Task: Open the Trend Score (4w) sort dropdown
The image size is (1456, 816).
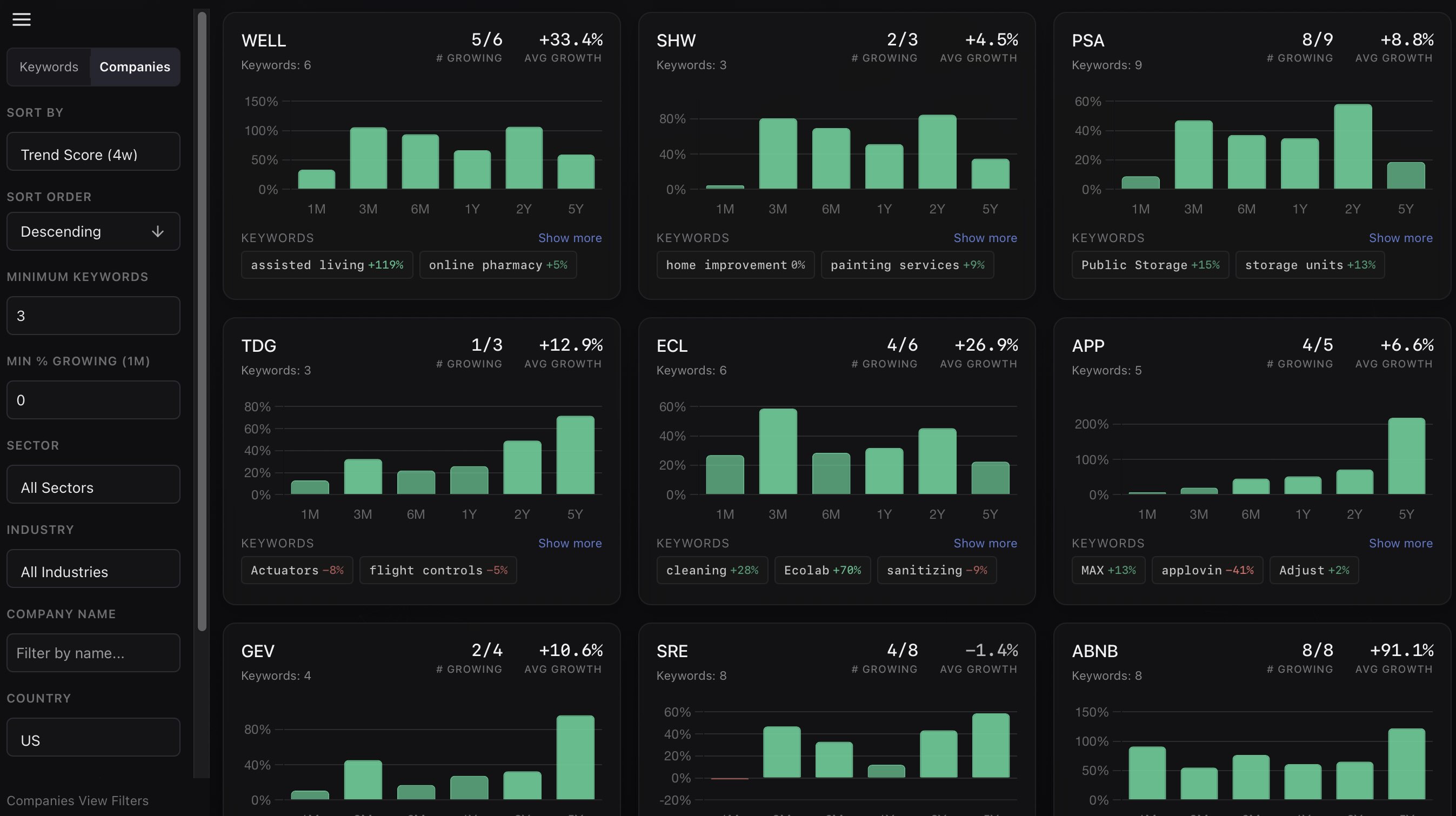Action: [93, 151]
